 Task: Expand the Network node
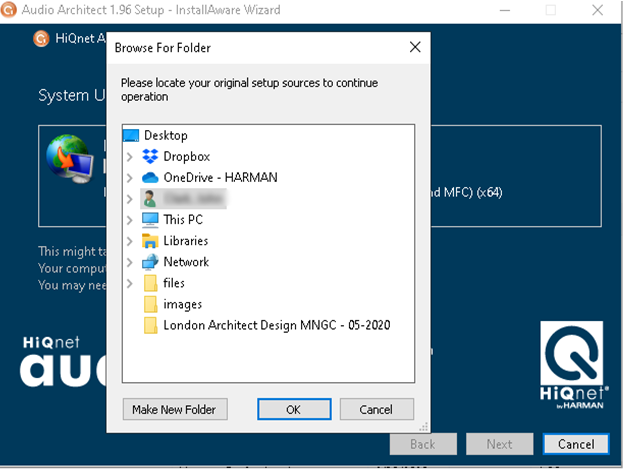130,262
